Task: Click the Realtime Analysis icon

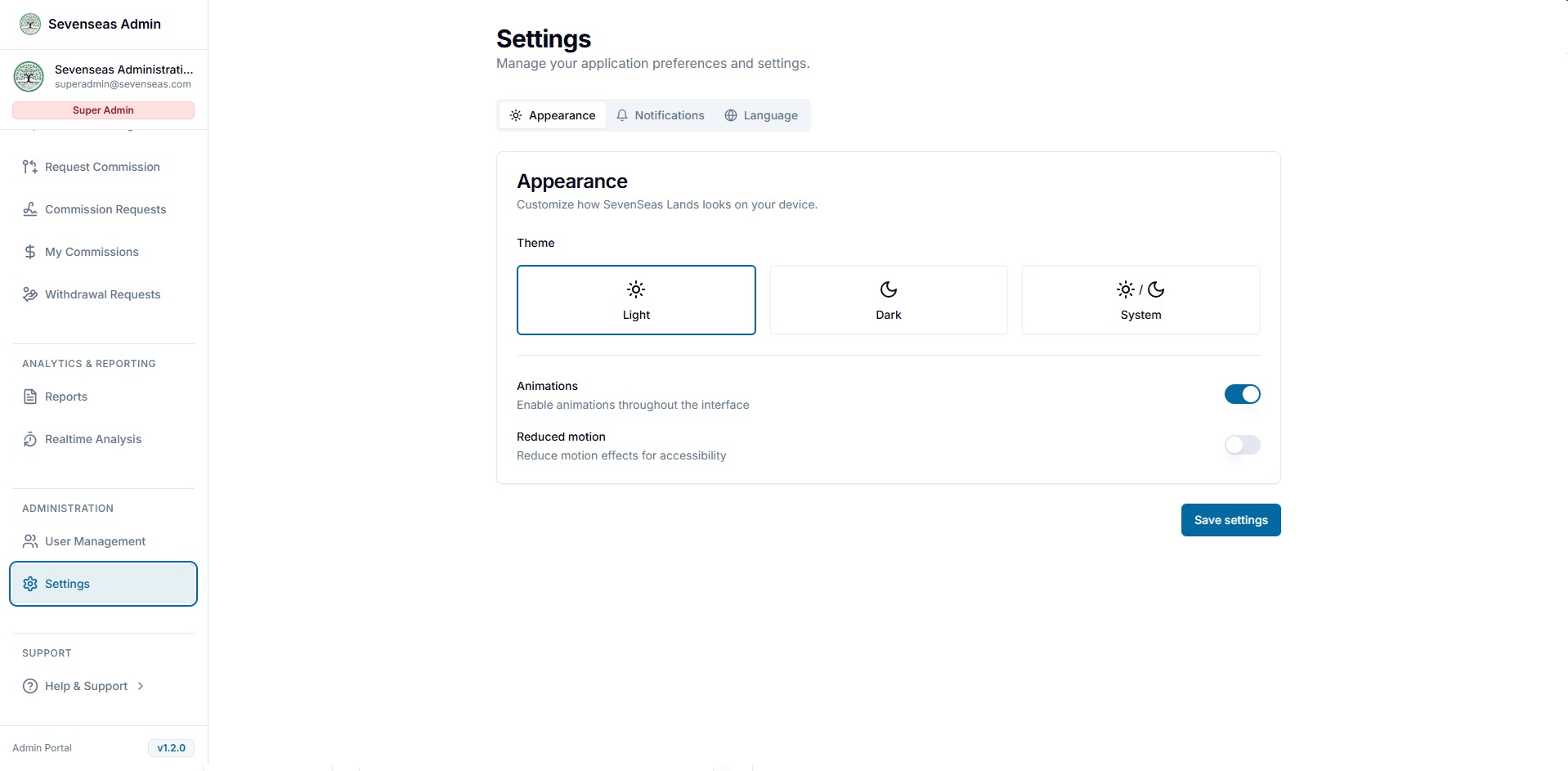Action: coord(30,439)
